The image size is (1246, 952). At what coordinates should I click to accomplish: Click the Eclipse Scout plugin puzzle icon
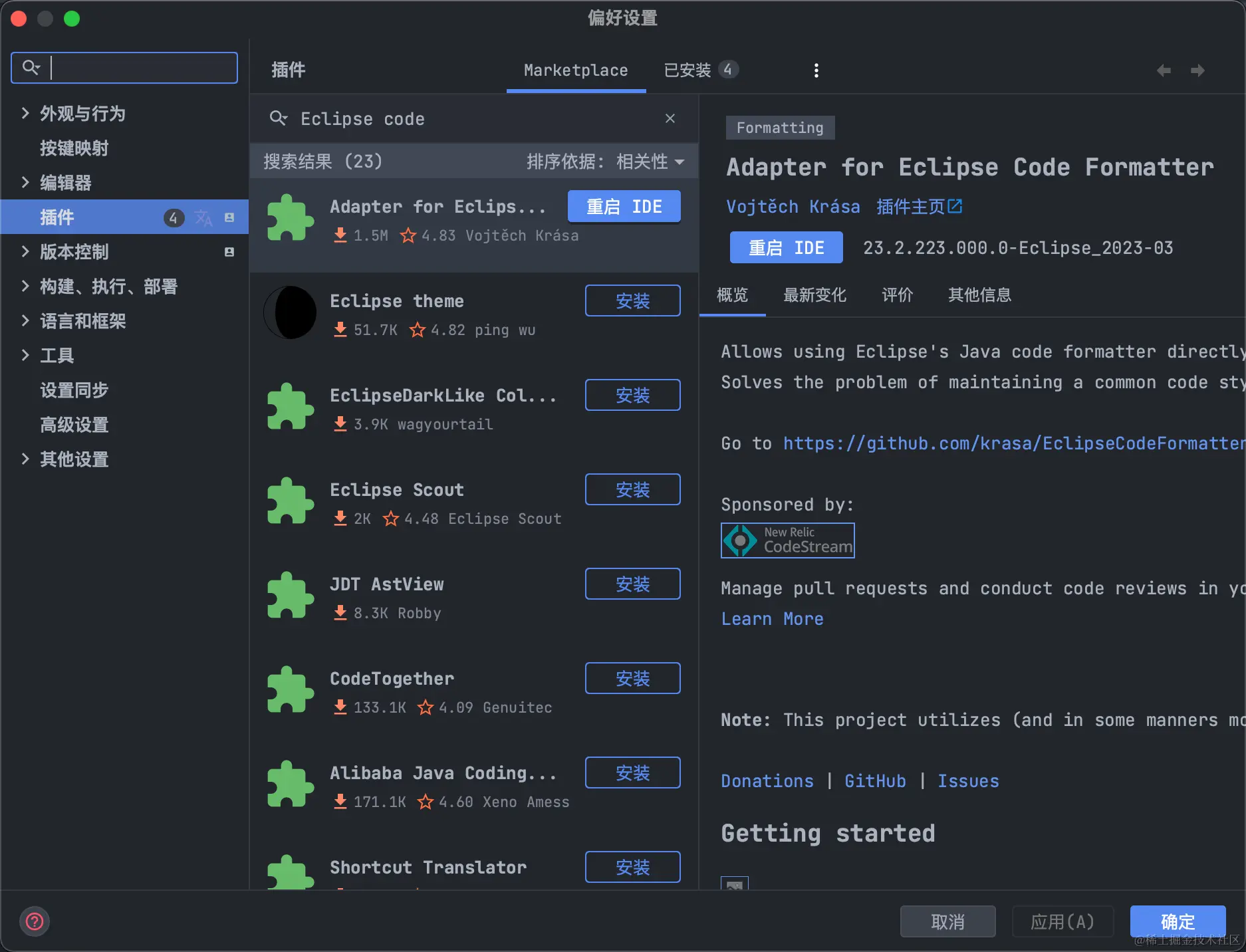click(290, 501)
